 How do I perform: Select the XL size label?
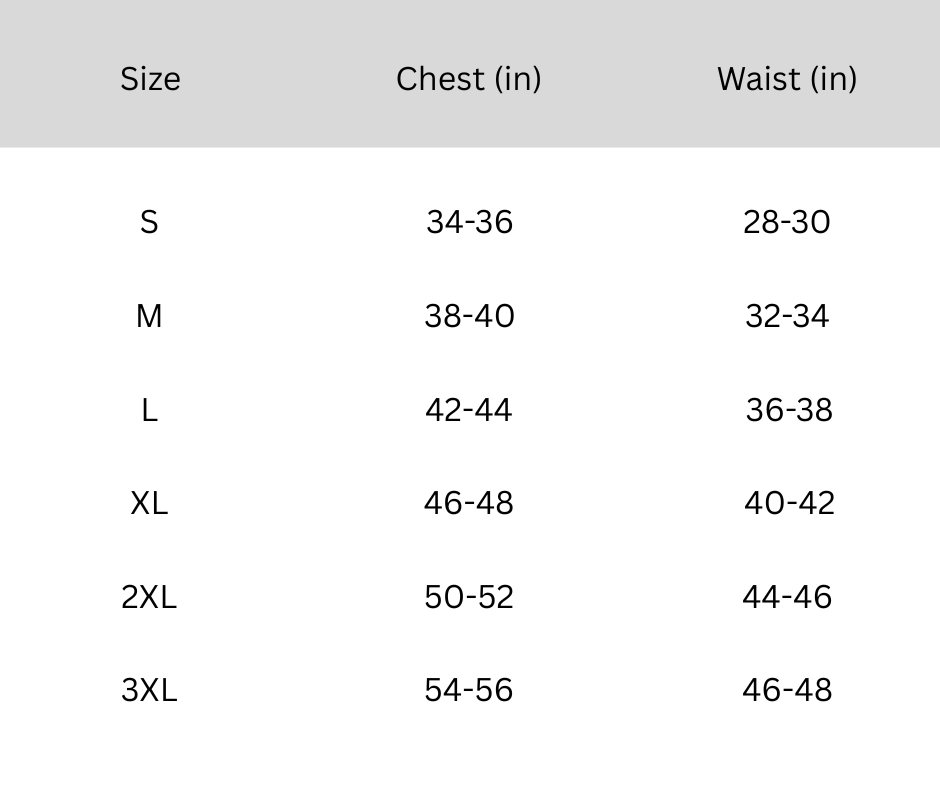click(x=149, y=503)
